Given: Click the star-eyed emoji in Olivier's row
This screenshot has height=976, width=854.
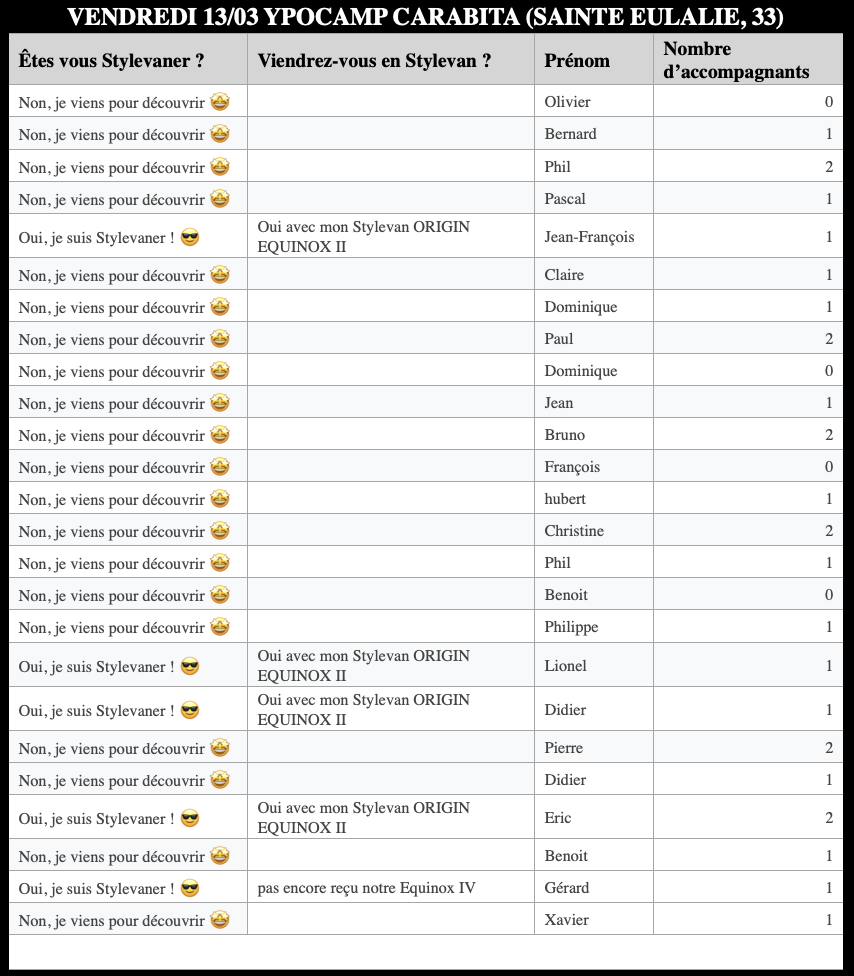Looking at the screenshot, I should (x=221, y=102).
